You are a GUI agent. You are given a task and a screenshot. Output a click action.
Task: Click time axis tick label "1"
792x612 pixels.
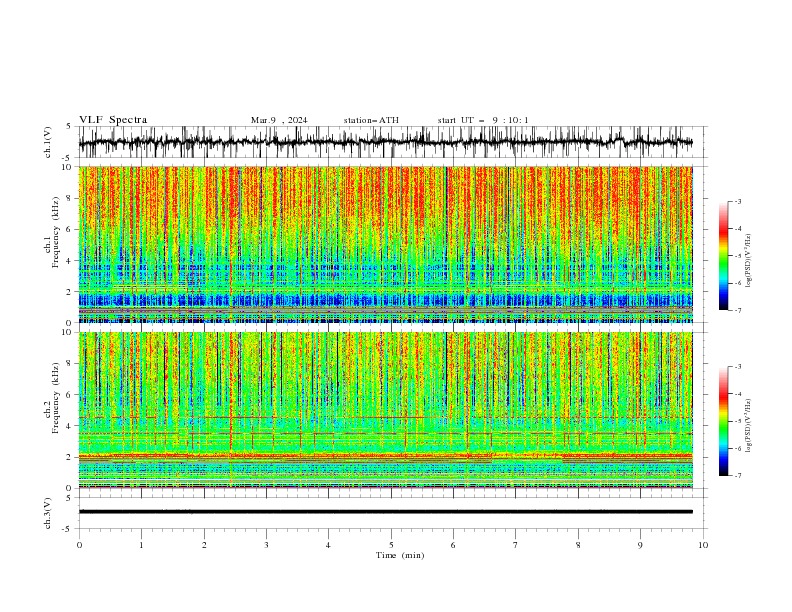(x=141, y=545)
